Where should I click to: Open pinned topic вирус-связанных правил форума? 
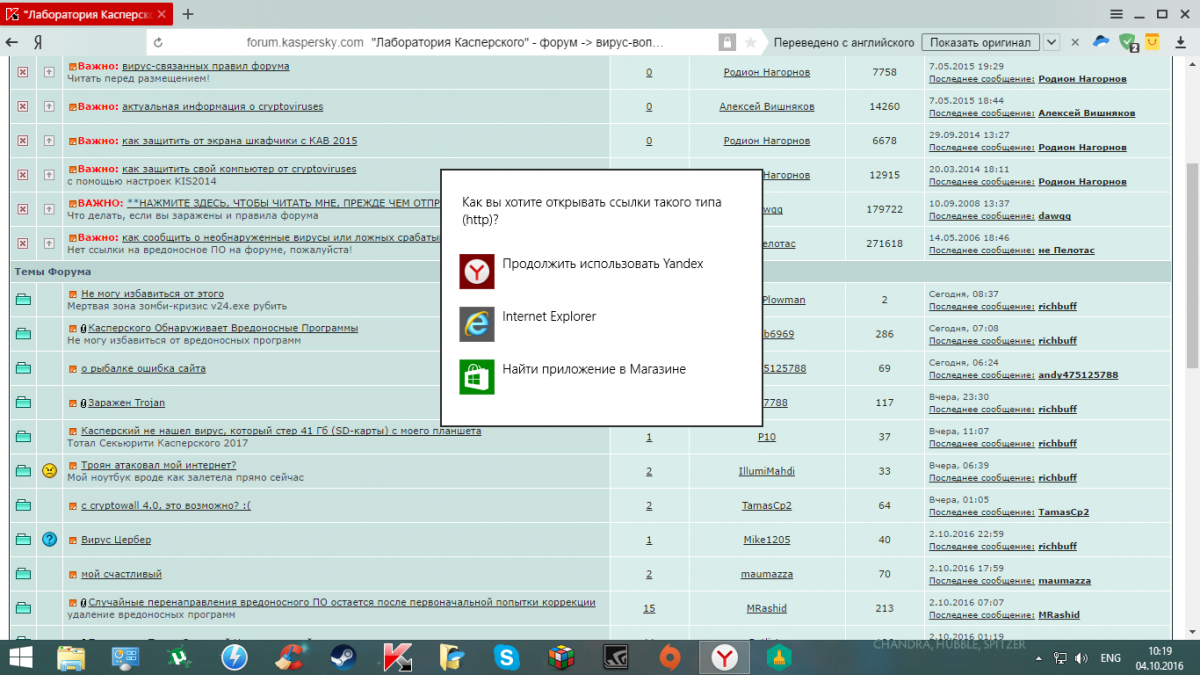coord(206,66)
